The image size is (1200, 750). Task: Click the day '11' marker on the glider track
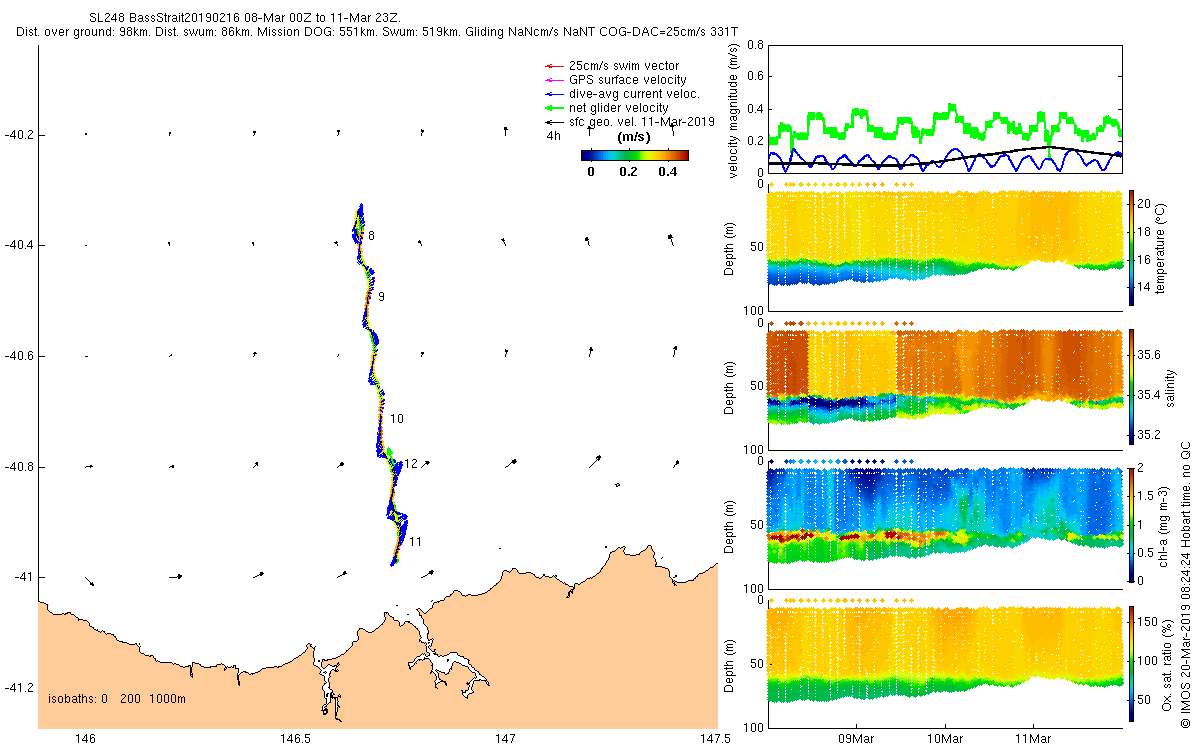(415, 542)
